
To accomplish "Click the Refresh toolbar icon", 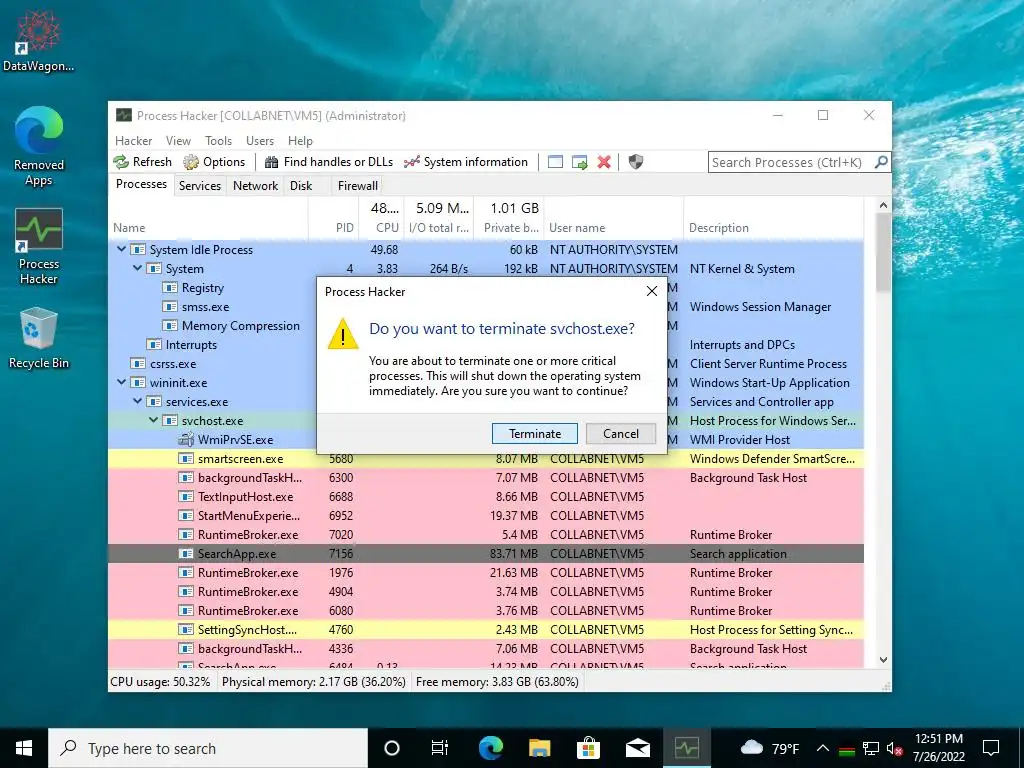I will click(x=121, y=162).
